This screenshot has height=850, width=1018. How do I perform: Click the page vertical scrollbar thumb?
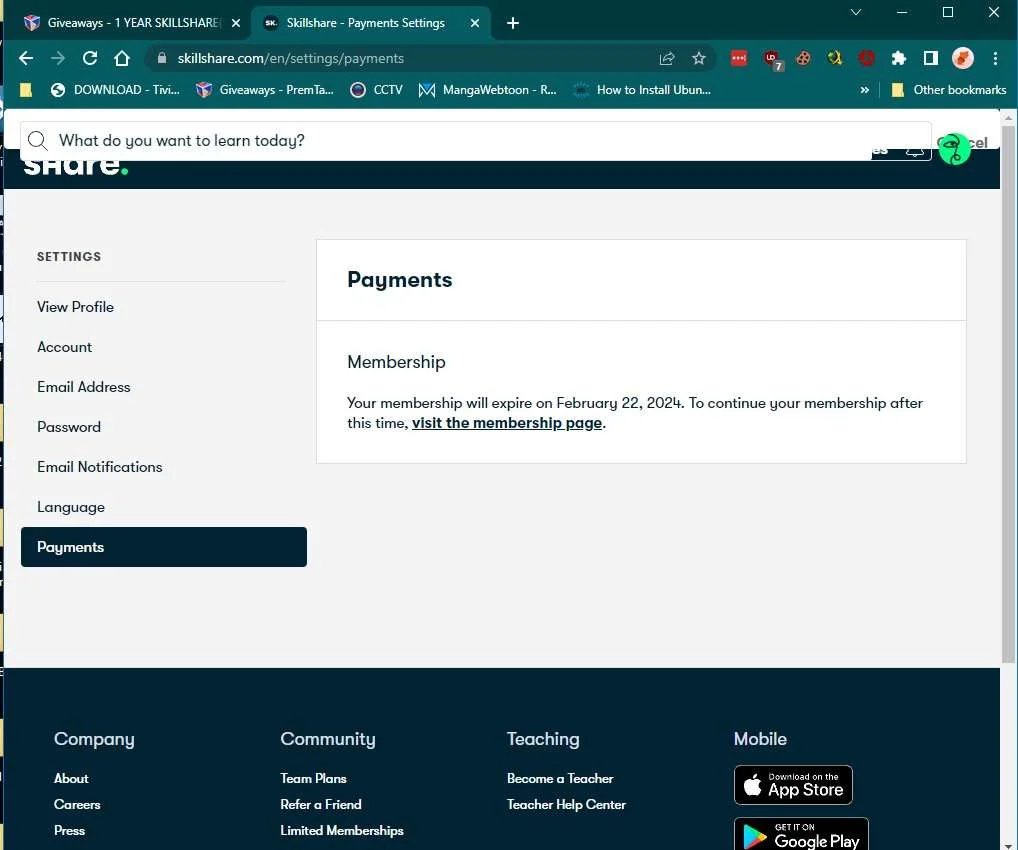tap(1008, 395)
